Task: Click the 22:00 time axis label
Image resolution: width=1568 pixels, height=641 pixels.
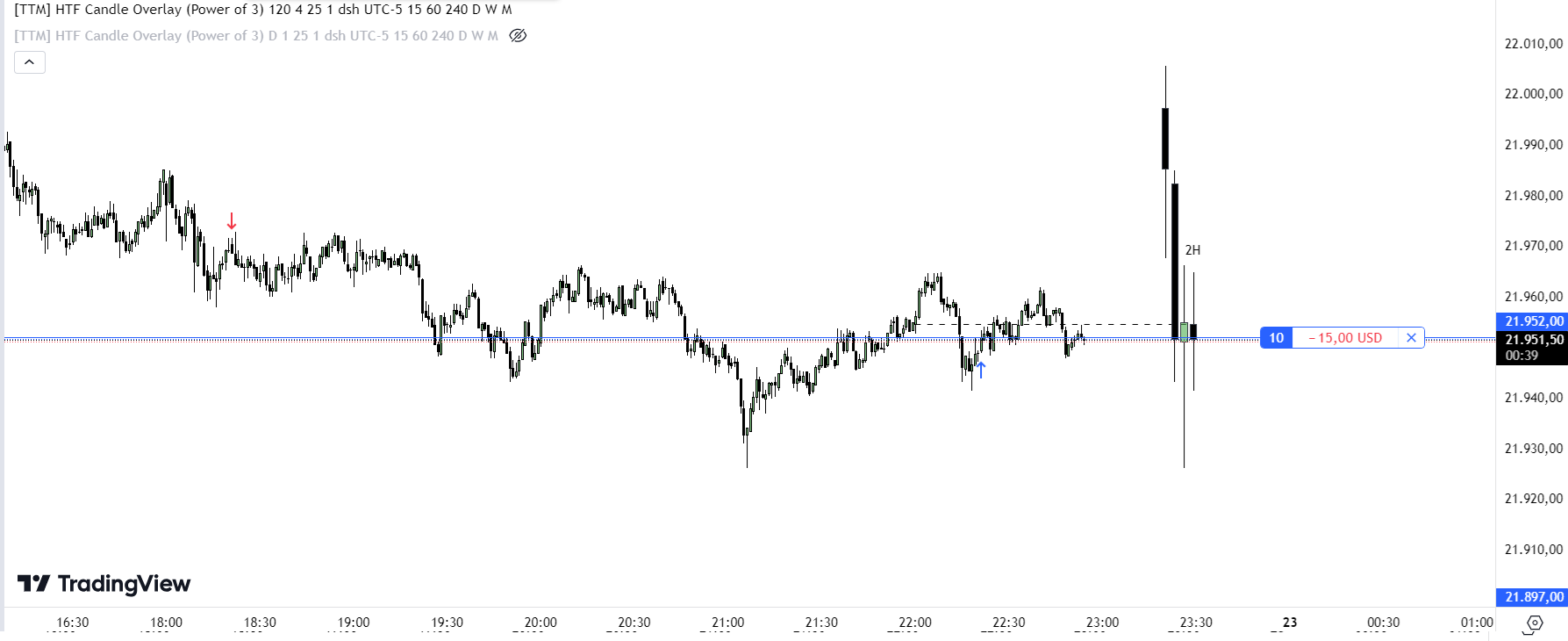Action: click(x=915, y=623)
